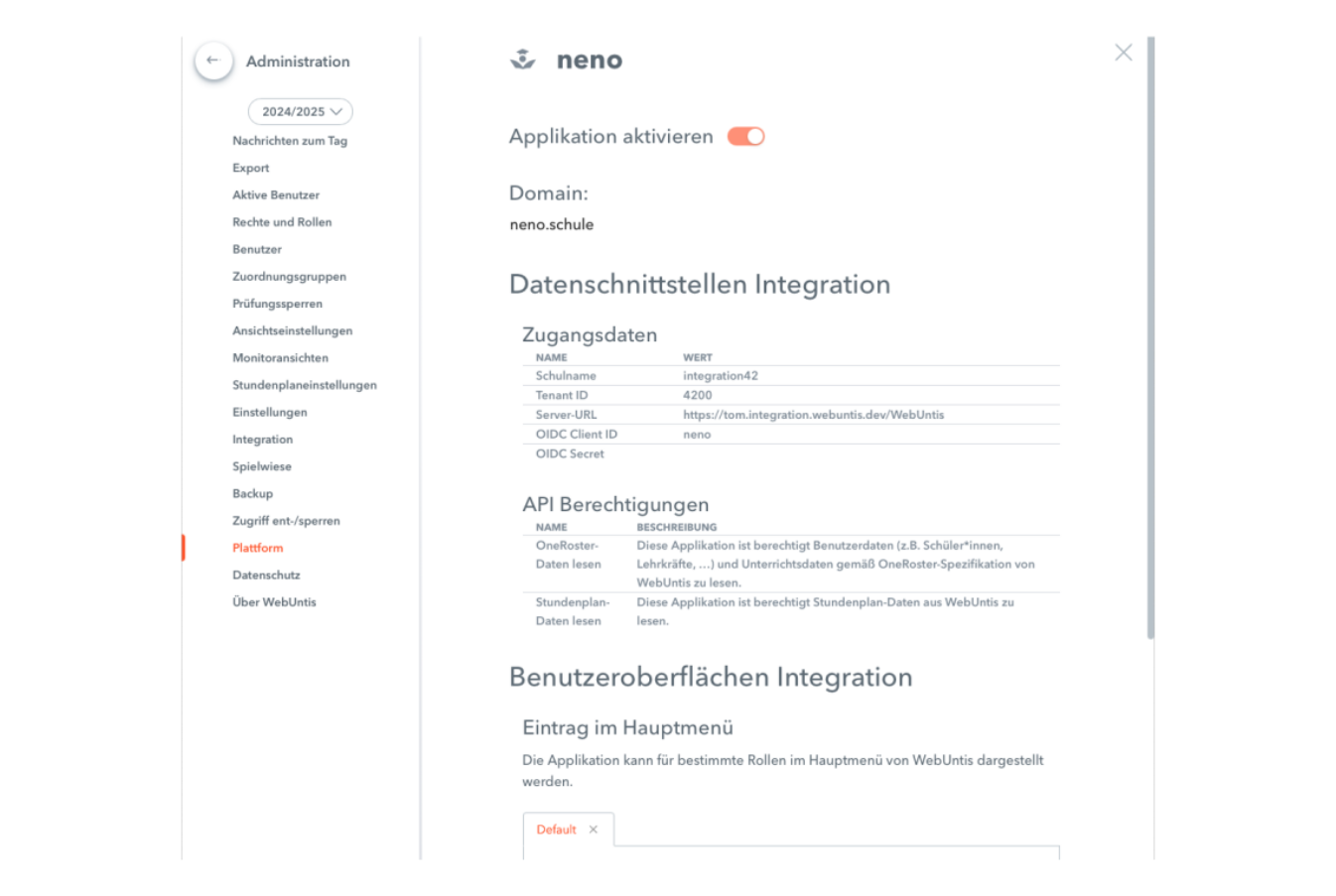Image resolution: width=1336 pixels, height=896 pixels.
Task: Go to Prüfungssperren
Action: tap(277, 304)
